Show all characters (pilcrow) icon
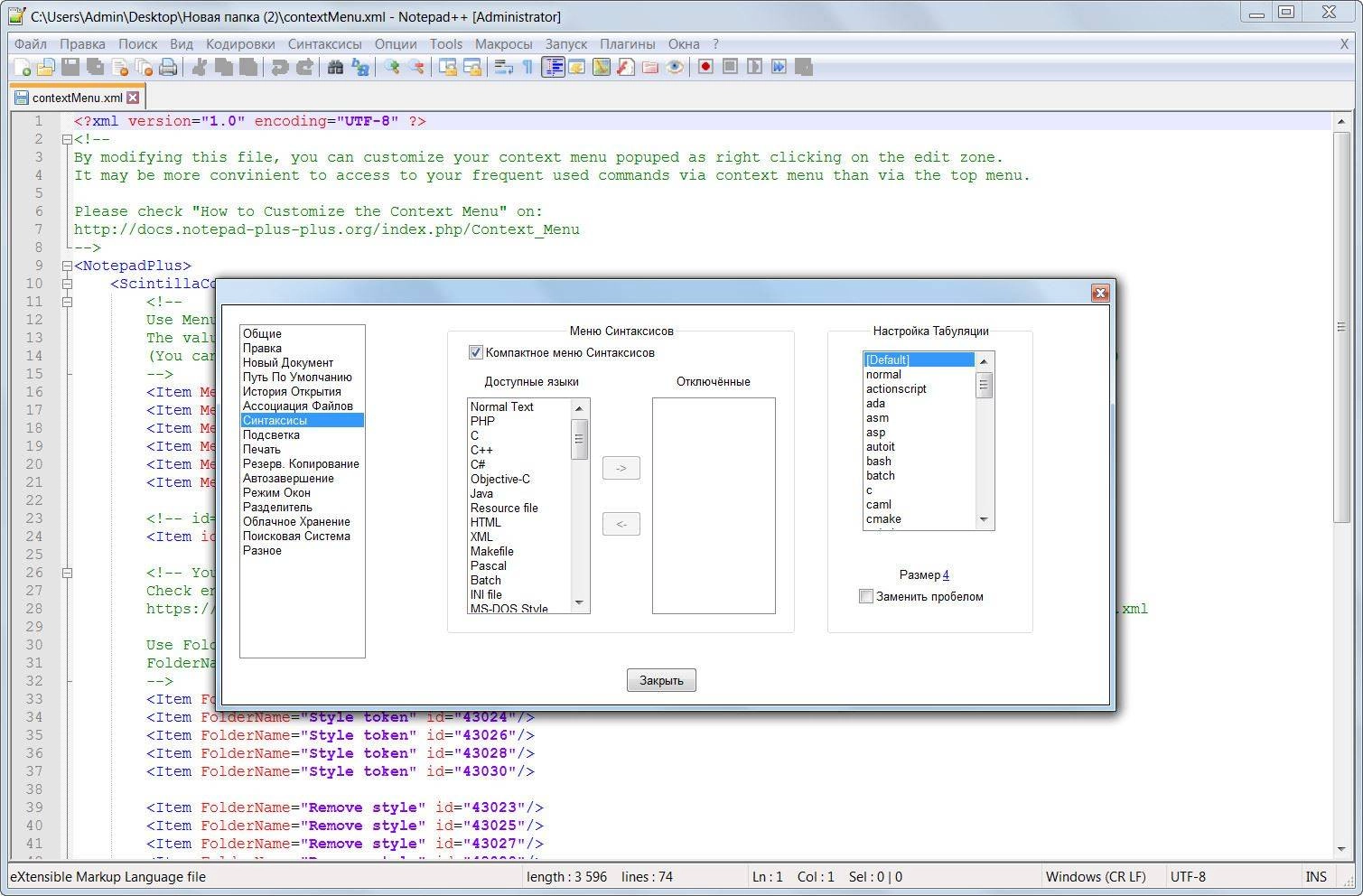Screen dimensions: 1363x896 [527, 67]
